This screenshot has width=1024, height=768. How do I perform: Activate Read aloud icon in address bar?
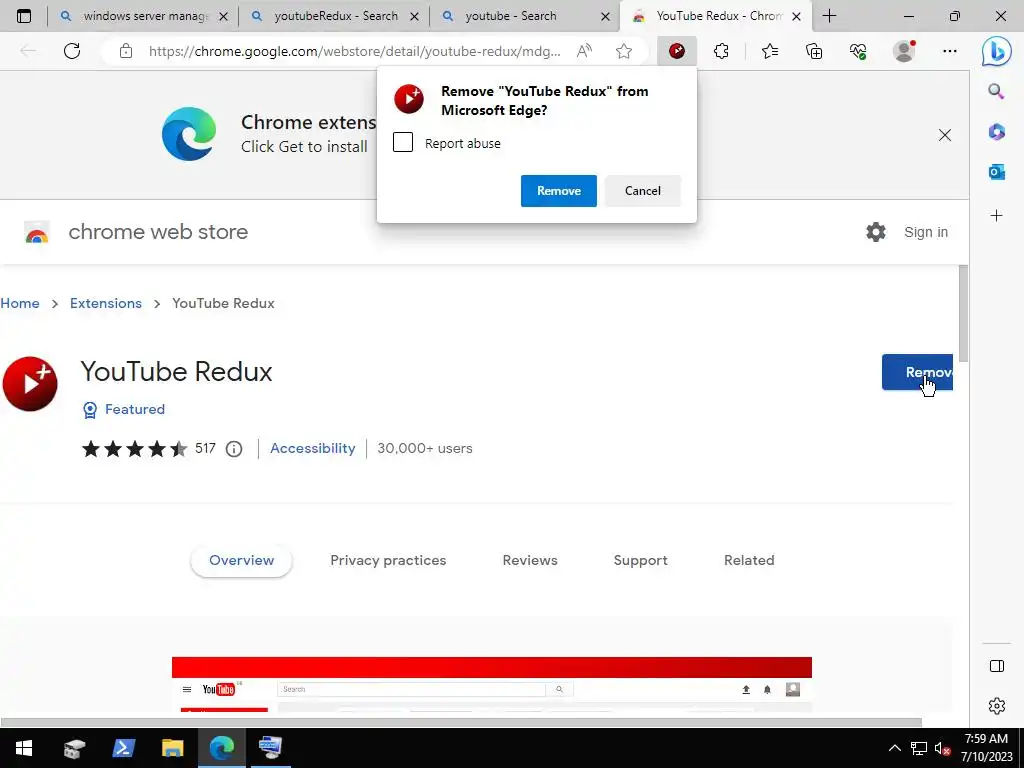(x=584, y=51)
